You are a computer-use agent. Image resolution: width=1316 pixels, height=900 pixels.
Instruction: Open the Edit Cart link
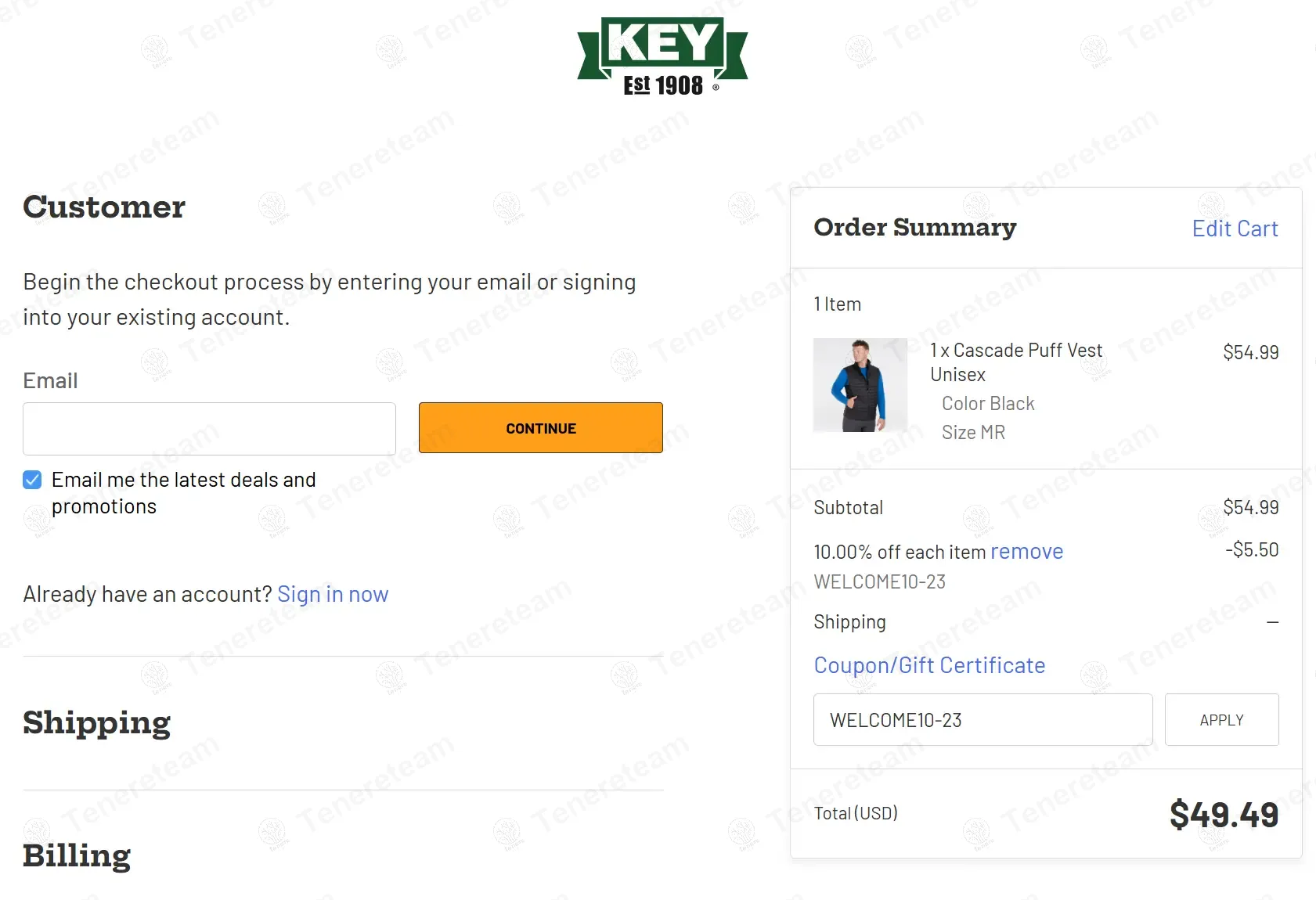pos(1235,229)
